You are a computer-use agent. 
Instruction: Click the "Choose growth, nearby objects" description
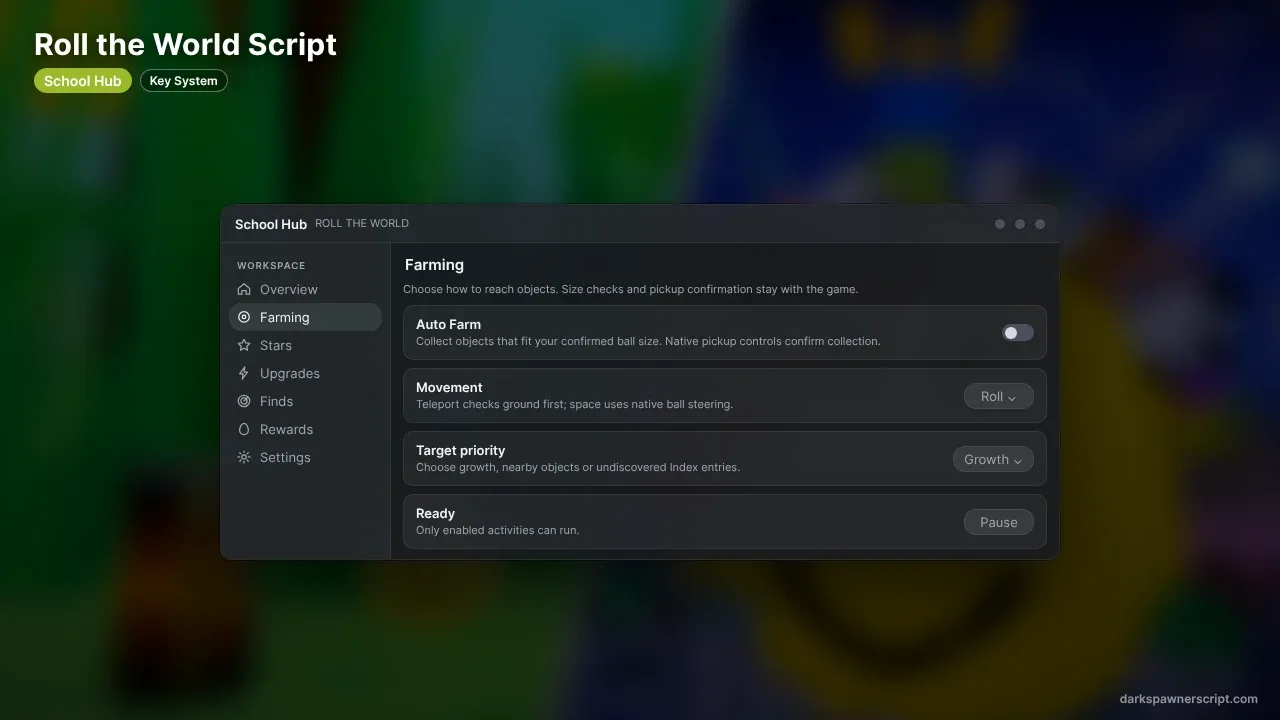click(578, 467)
